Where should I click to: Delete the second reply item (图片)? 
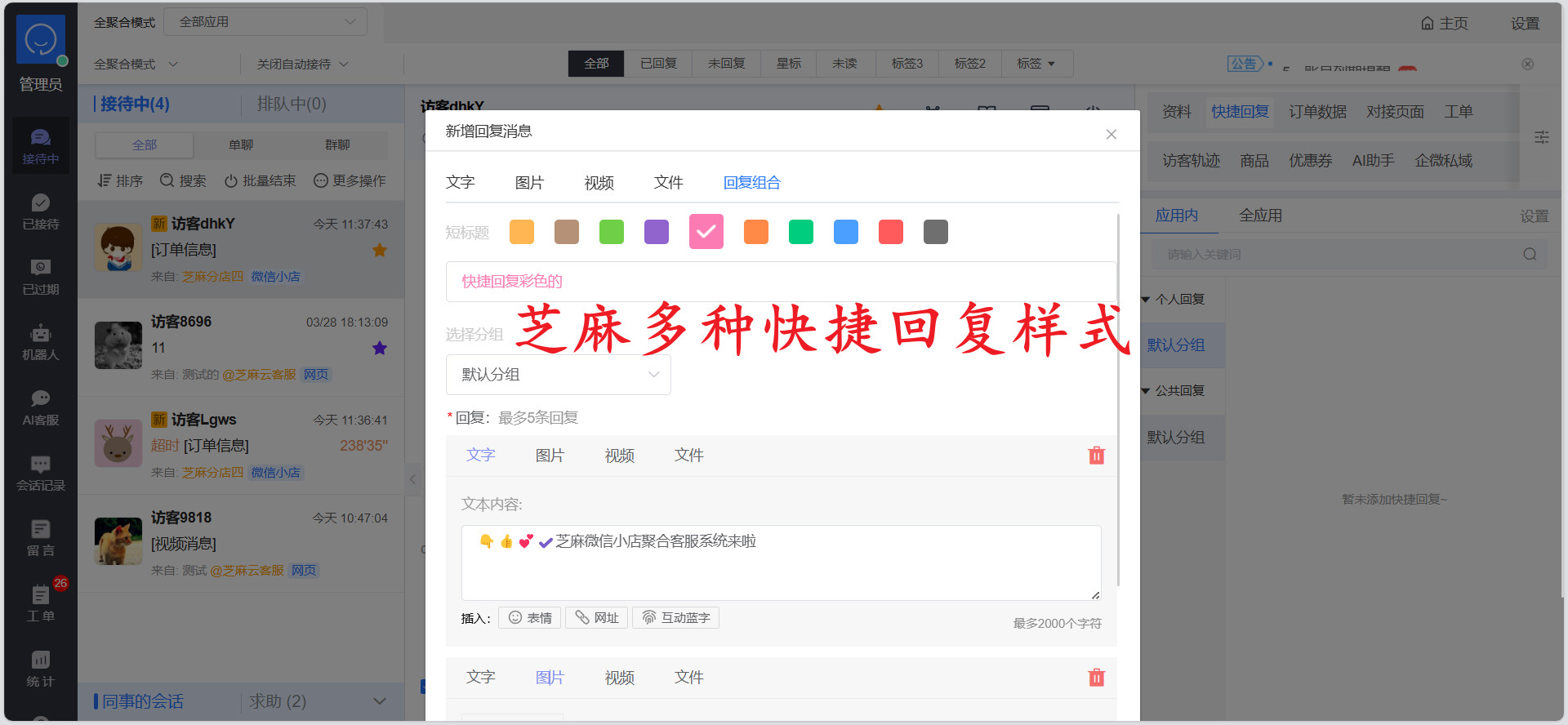click(1097, 678)
